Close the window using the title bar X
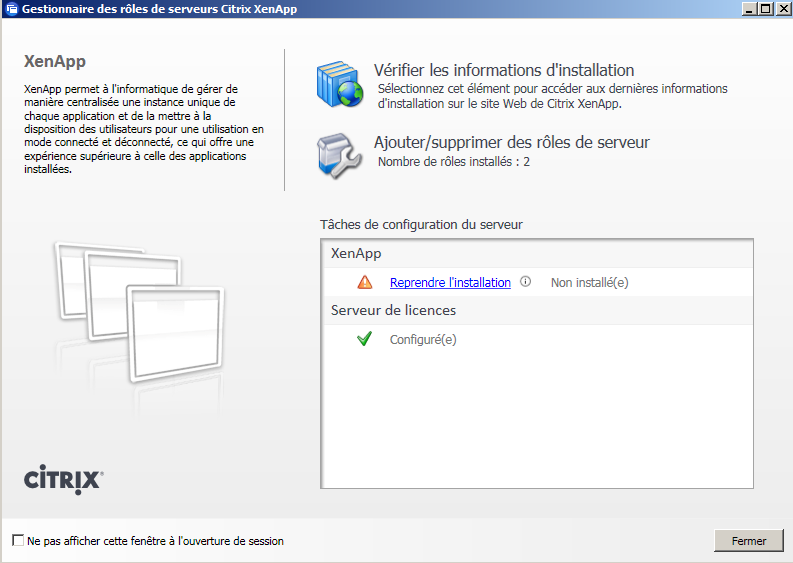Image resolution: width=793 pixels, height=563 pixels. point(782,9)
